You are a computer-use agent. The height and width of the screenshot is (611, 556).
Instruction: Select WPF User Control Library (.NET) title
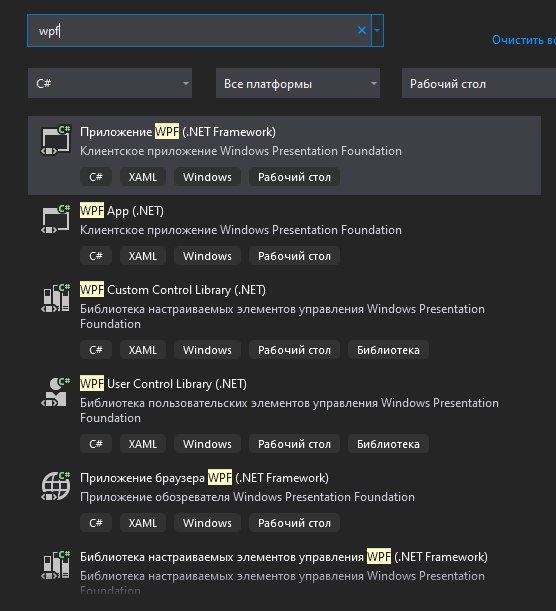[x=163, y=384]
